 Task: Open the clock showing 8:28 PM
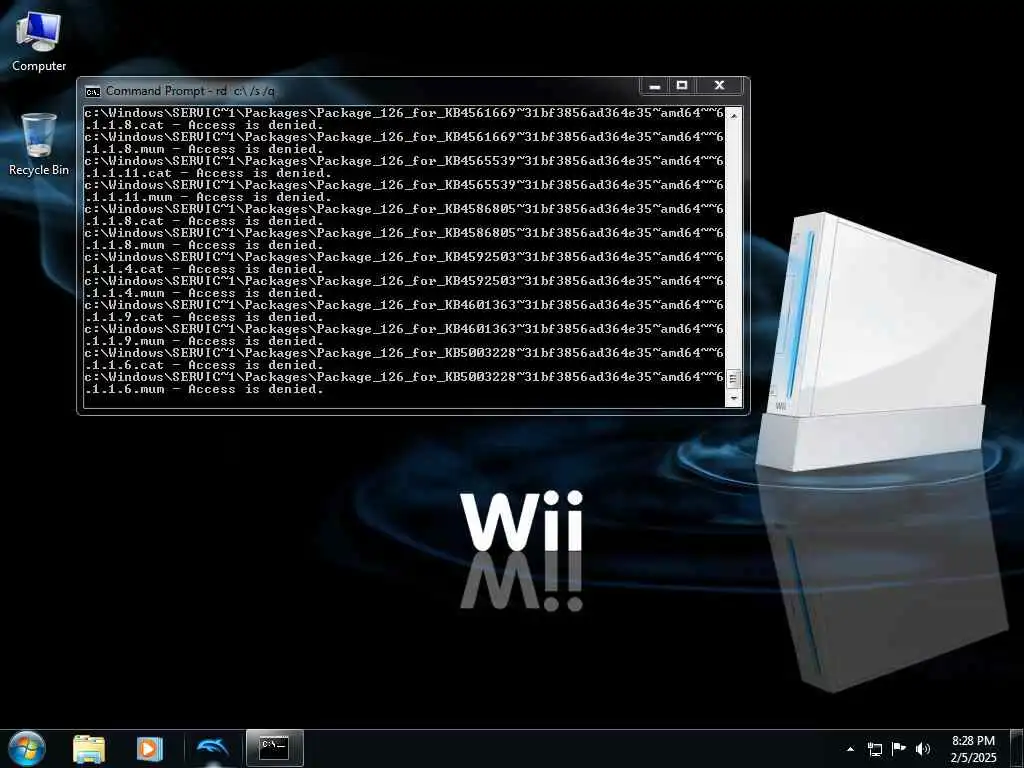point(973,741)
